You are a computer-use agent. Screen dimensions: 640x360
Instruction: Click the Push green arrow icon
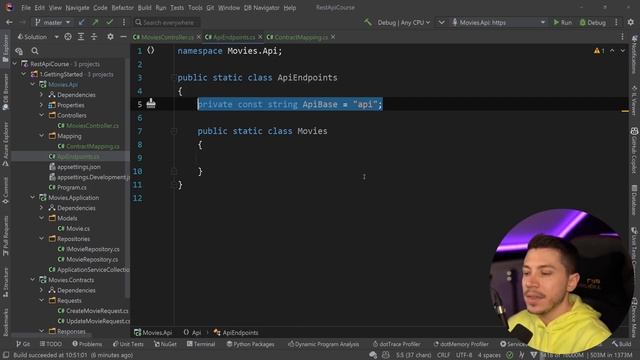(96, 22)
